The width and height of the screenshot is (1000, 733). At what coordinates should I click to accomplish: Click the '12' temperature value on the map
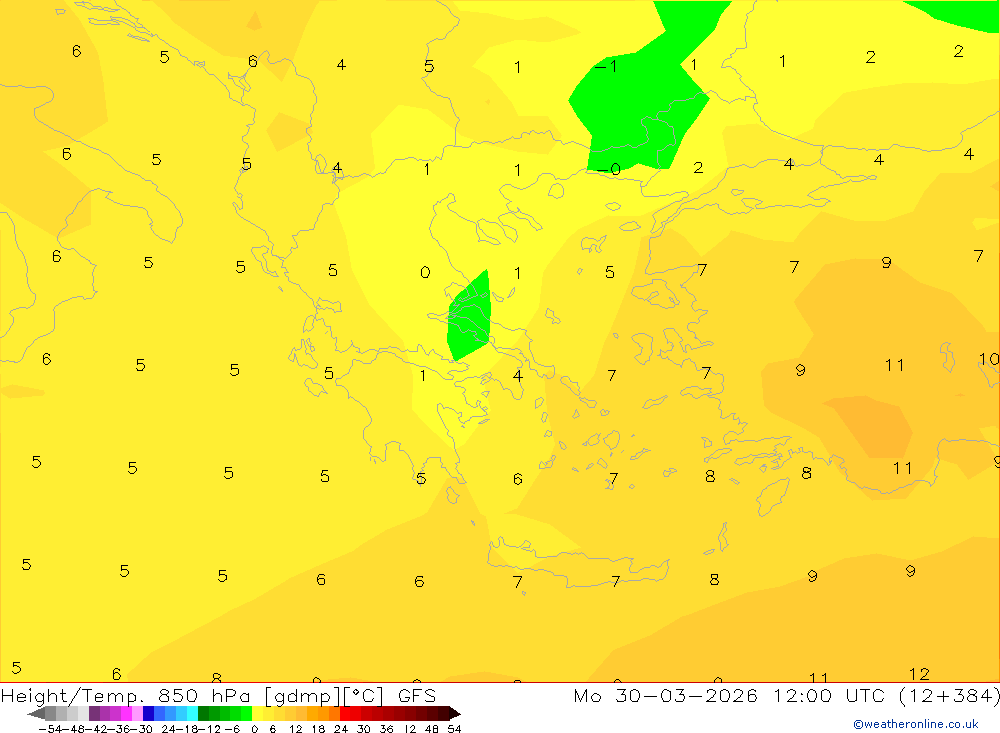point(919,674)
